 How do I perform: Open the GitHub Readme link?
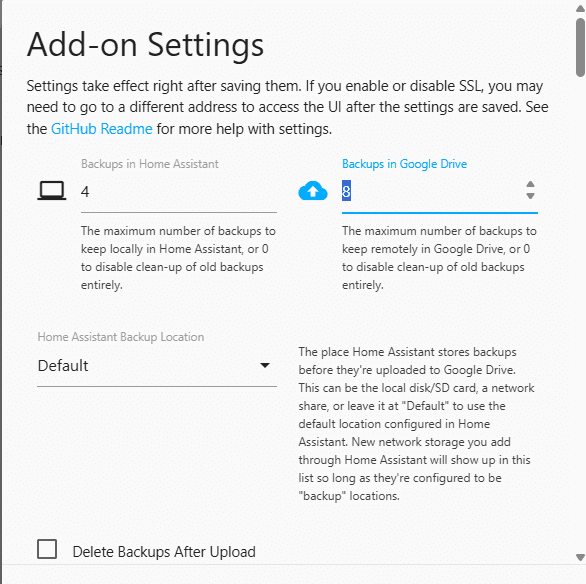[x=102, y=129]
